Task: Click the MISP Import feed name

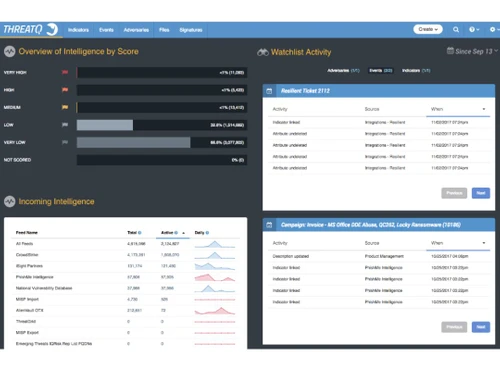Action: coord(27,299)
